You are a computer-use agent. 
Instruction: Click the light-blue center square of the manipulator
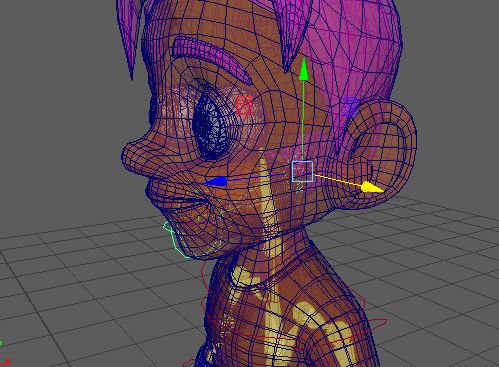pos(303,171)
